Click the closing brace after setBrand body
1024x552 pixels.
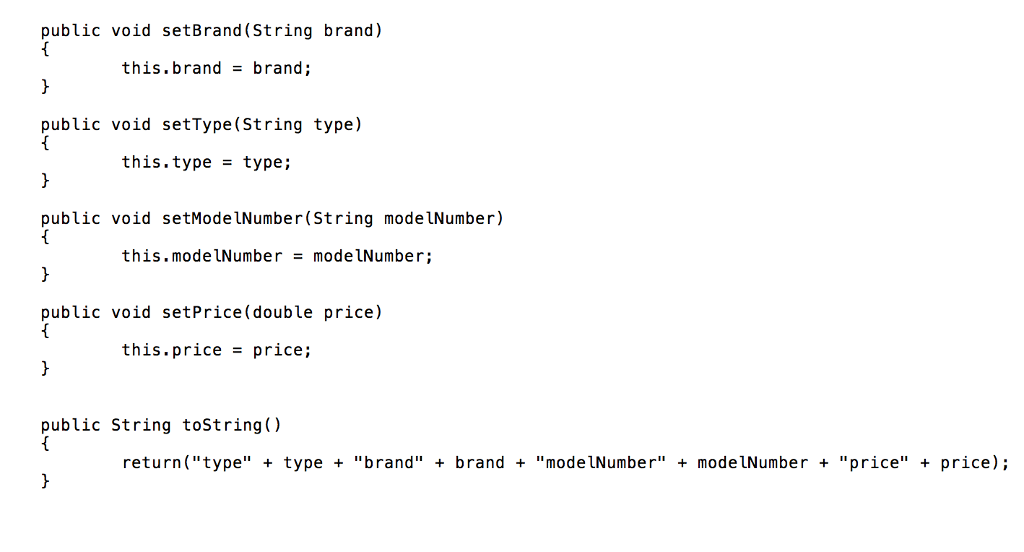click(45, 86)
